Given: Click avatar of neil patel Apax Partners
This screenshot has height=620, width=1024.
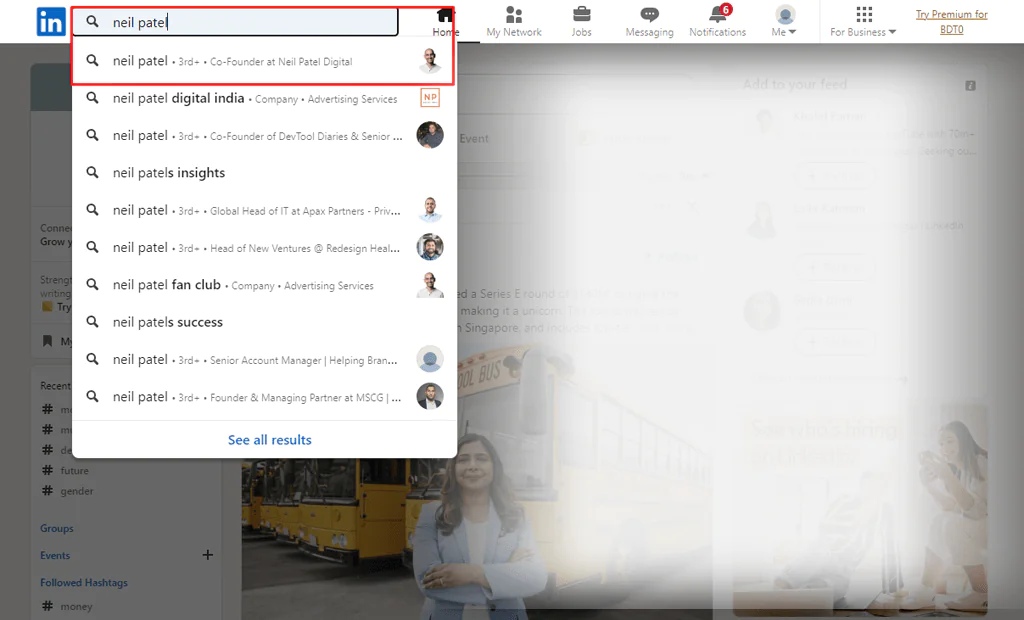Looking at the screenshot, I should 430,210.
